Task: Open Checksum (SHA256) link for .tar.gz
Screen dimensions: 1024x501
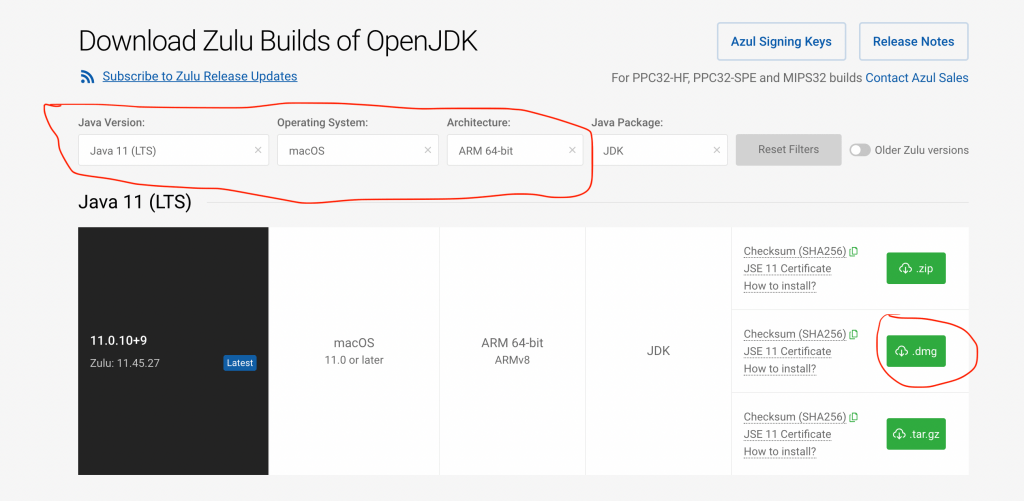Action: [795, 417]
